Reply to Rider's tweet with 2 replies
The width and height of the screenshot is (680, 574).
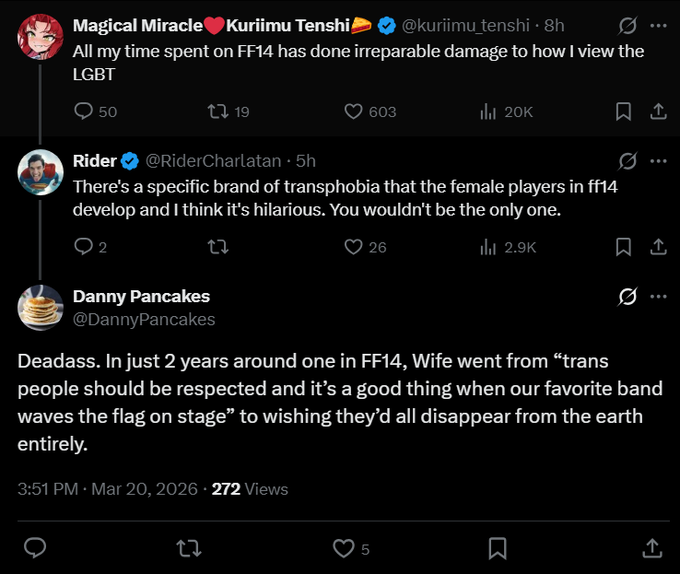84,246
